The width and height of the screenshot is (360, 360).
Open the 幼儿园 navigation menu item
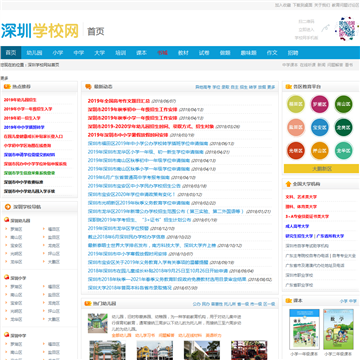34,53
